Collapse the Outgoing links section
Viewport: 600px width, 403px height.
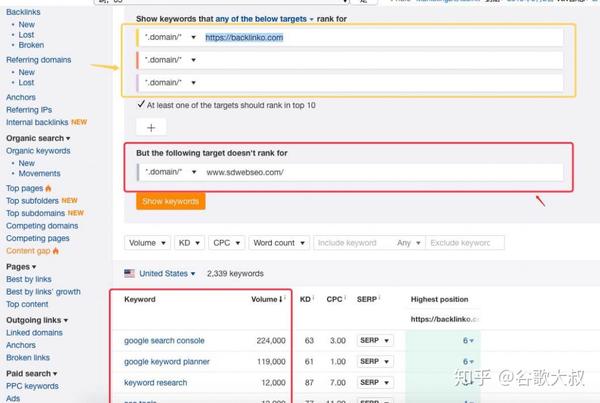37,320
